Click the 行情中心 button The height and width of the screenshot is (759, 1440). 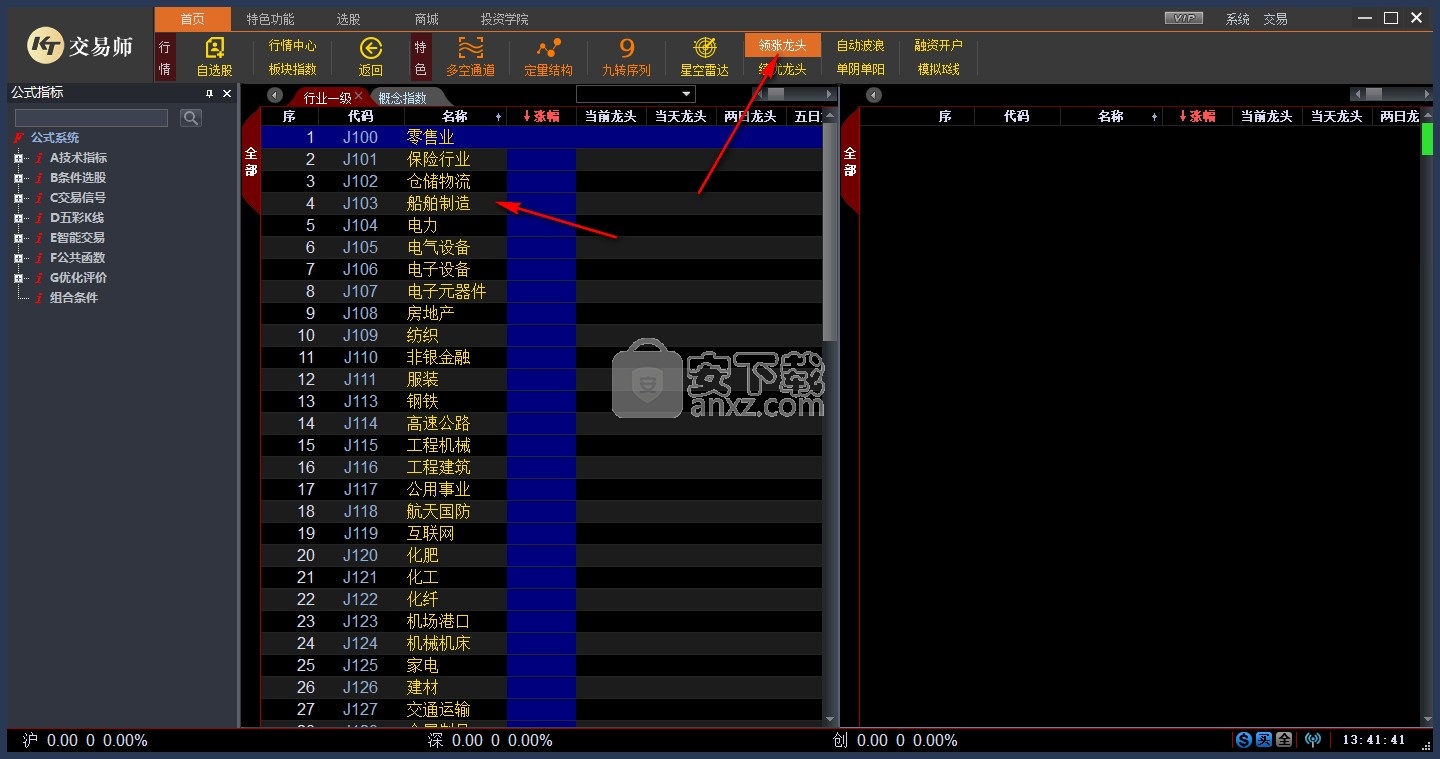[292, 45]
